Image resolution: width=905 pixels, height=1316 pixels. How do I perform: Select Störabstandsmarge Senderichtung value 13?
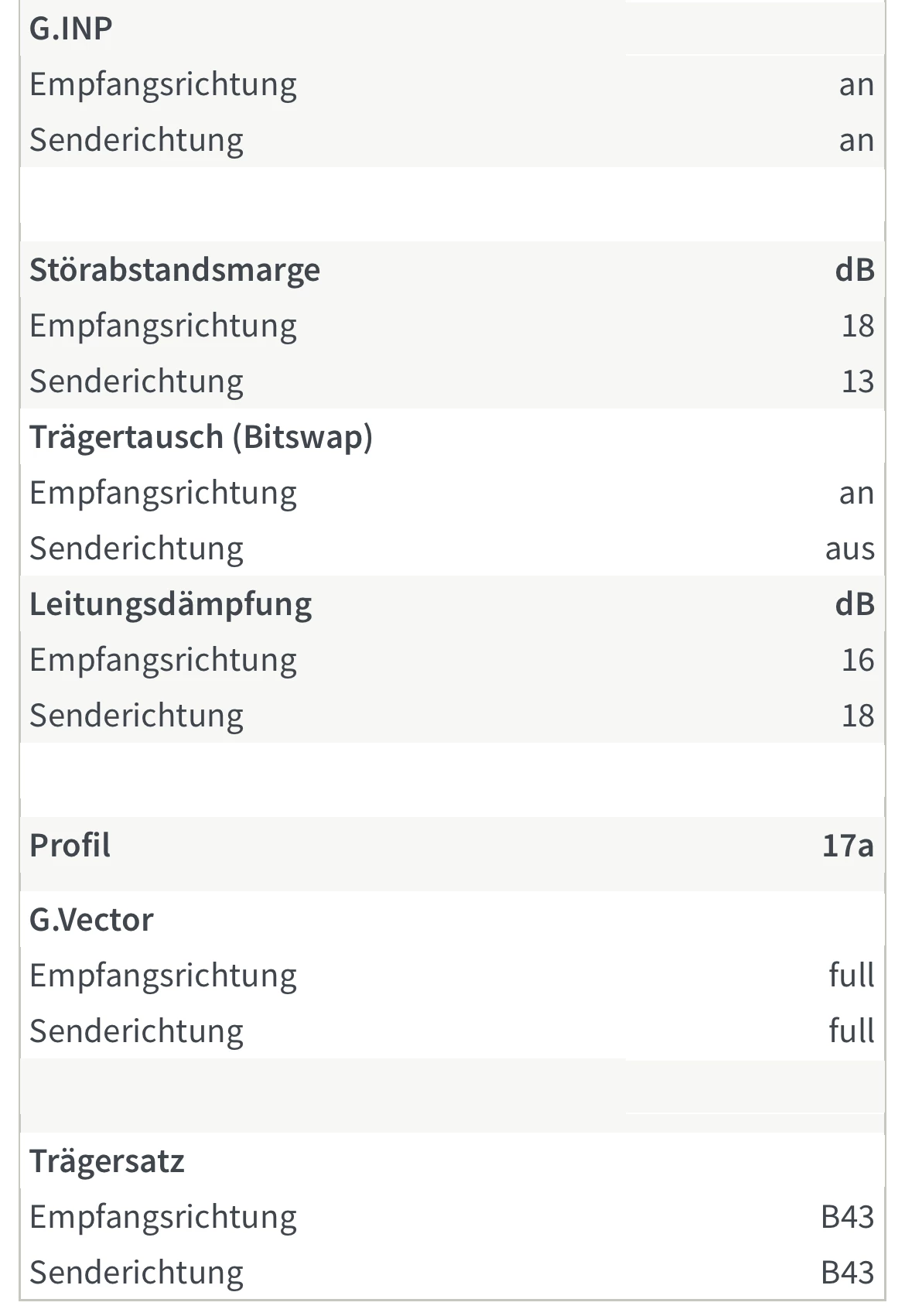(858, 381)
